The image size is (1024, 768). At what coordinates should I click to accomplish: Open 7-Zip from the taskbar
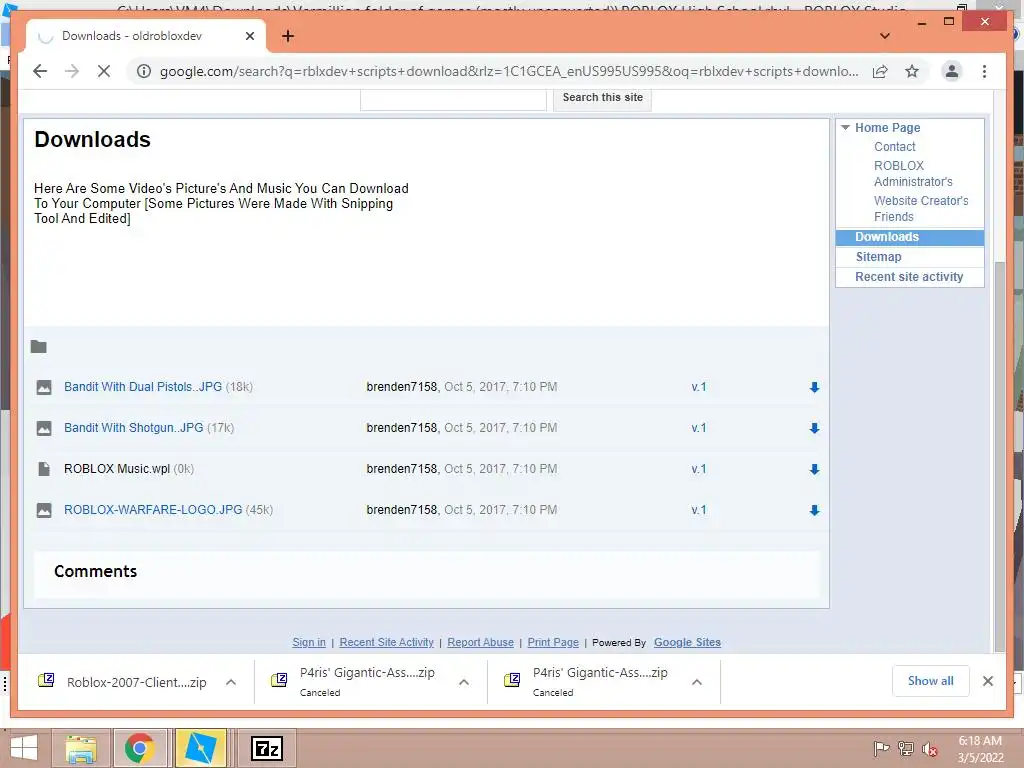[x=267, y=748]
